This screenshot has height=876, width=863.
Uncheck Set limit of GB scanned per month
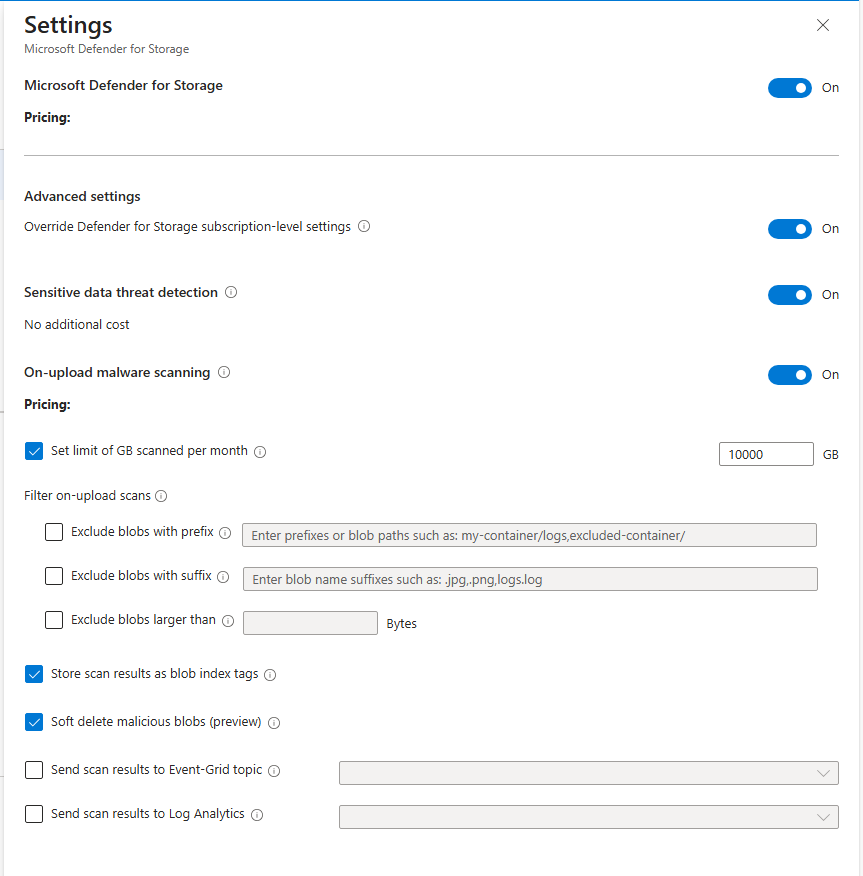(34, 451)
